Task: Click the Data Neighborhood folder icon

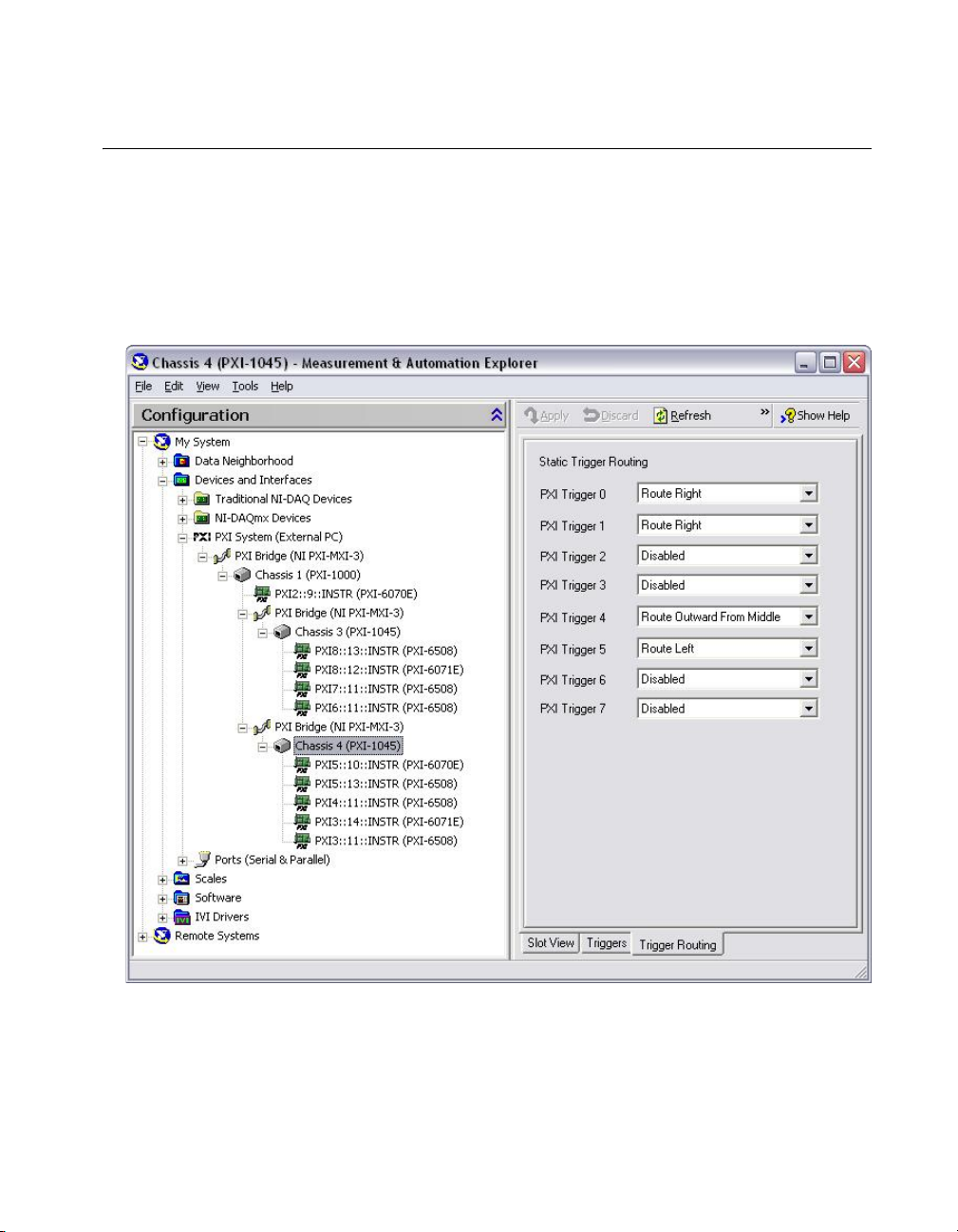Action: coord(181,462)
